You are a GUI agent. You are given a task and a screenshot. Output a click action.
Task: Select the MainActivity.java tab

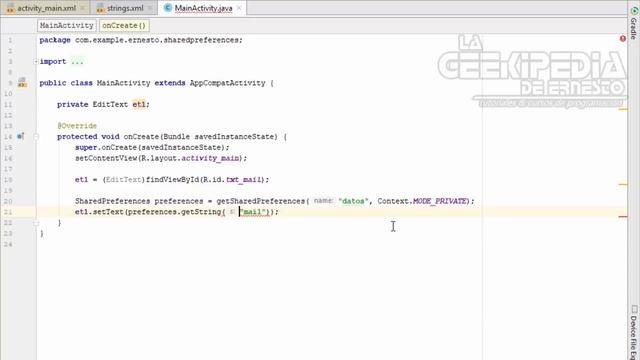coord(203,8)
